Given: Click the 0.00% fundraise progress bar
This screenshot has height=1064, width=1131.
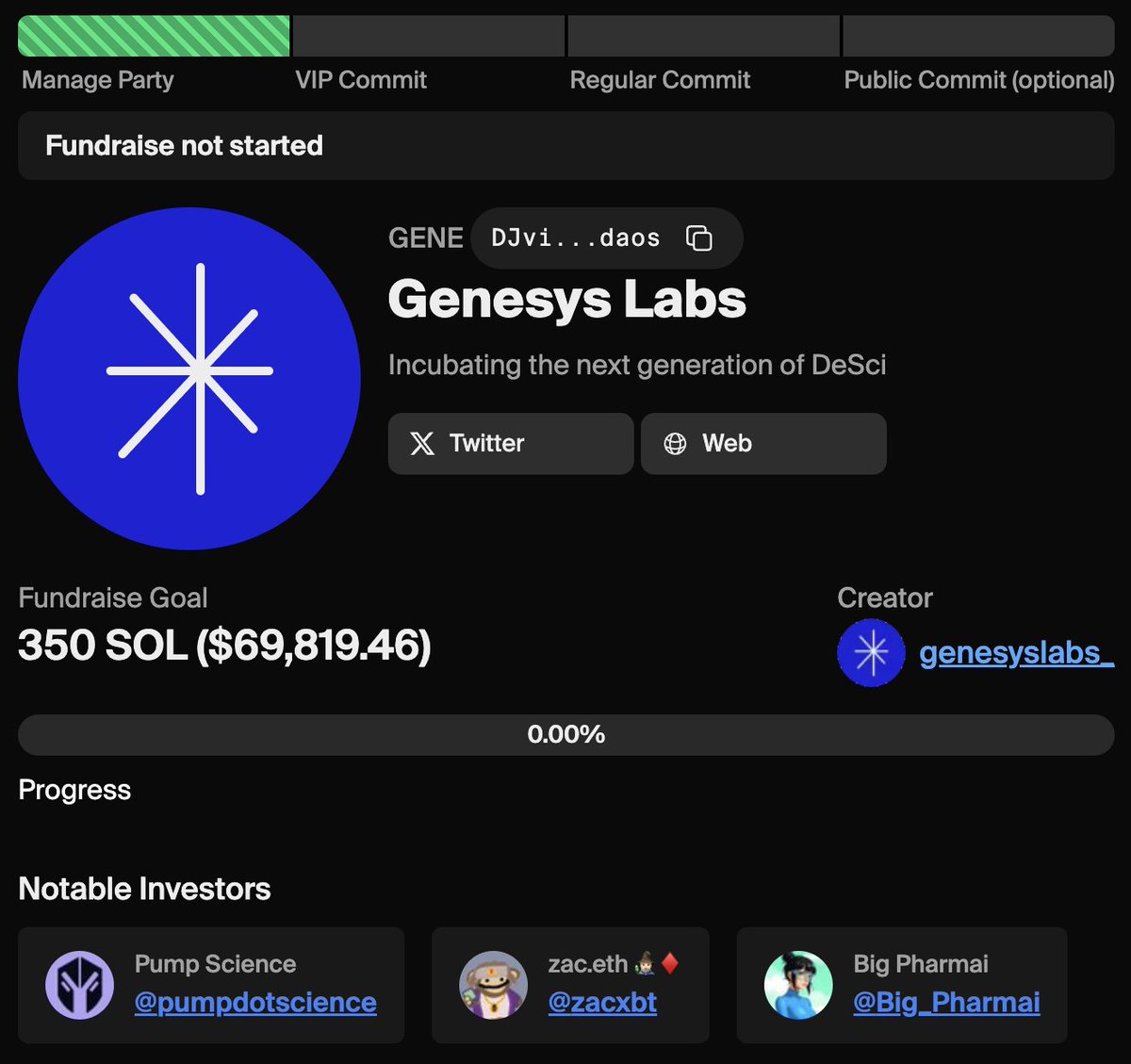Looking at the screenshot, I should [x=566, y=734].
